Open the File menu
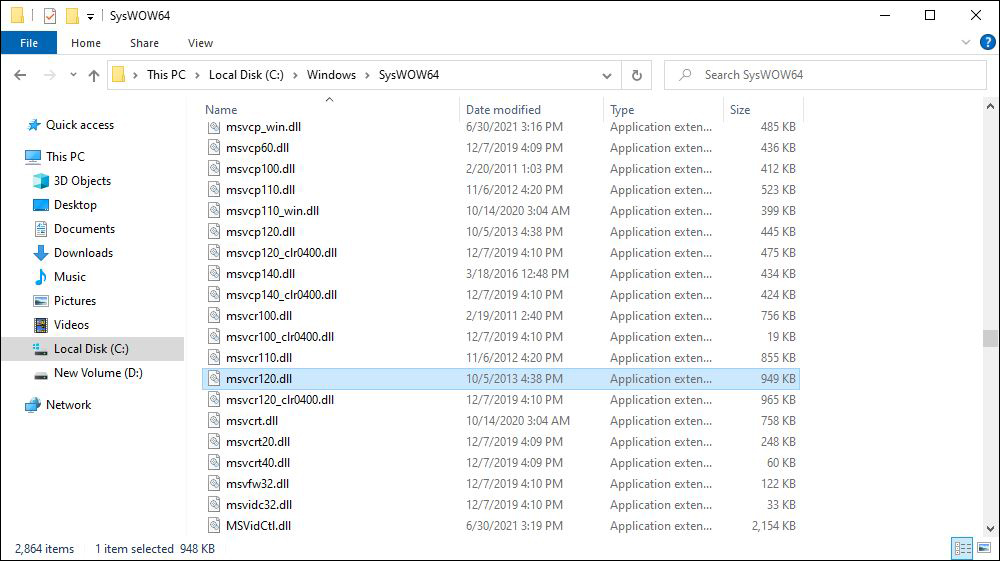1000x561 pixels. click(29, 43)
